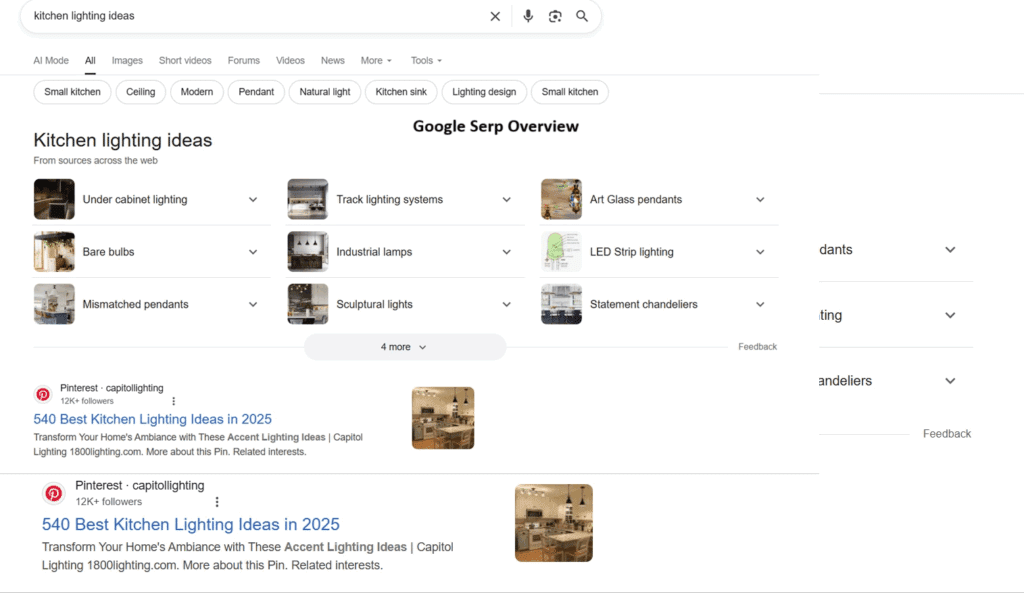The image size is (1024, 593).
Task: Click the Pinterest logo on the first result
Action: pos(43,394)
